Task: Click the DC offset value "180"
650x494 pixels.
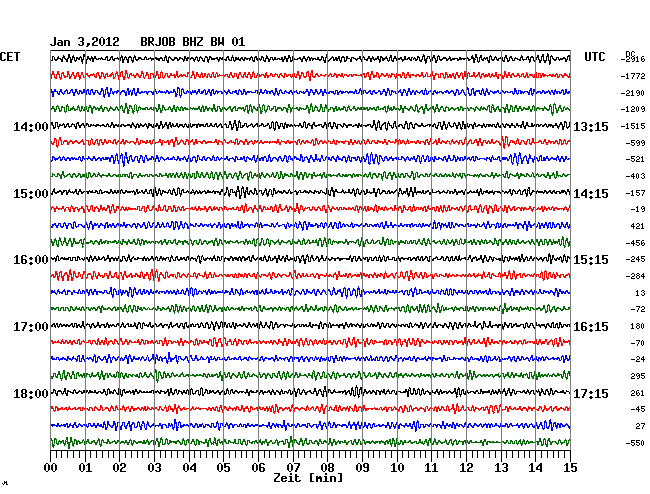Action: (638, 326)
